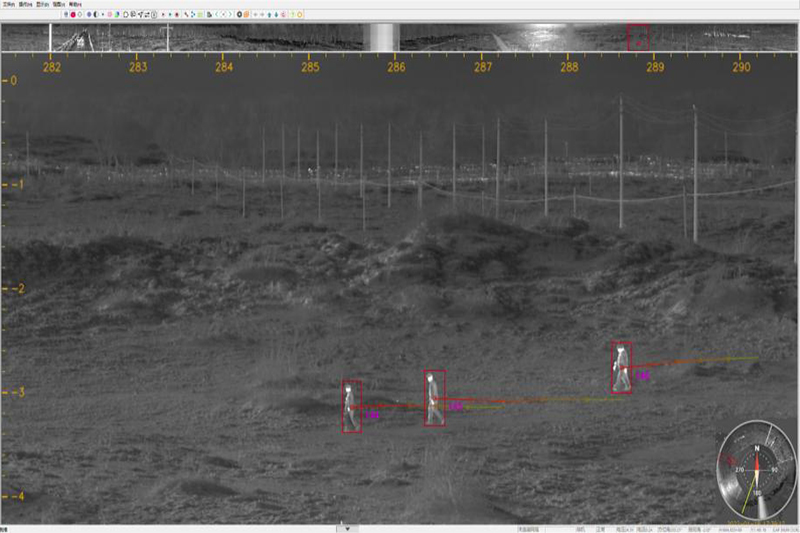Click the bright vertical band in panorama strip
The image size is (800, 533).
click(385, 38)
